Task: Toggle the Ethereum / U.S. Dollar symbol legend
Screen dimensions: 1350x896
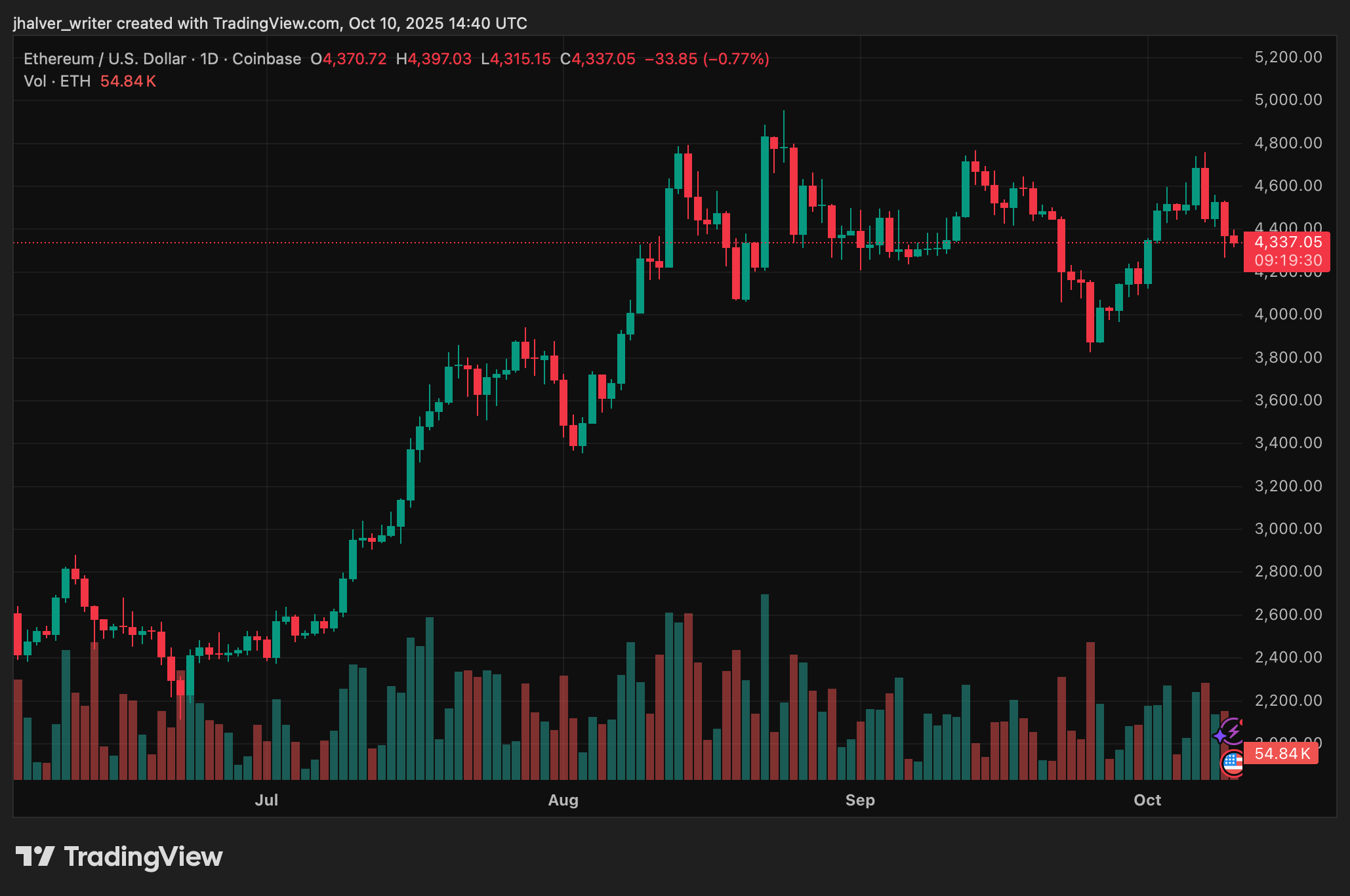Action: 105,58
